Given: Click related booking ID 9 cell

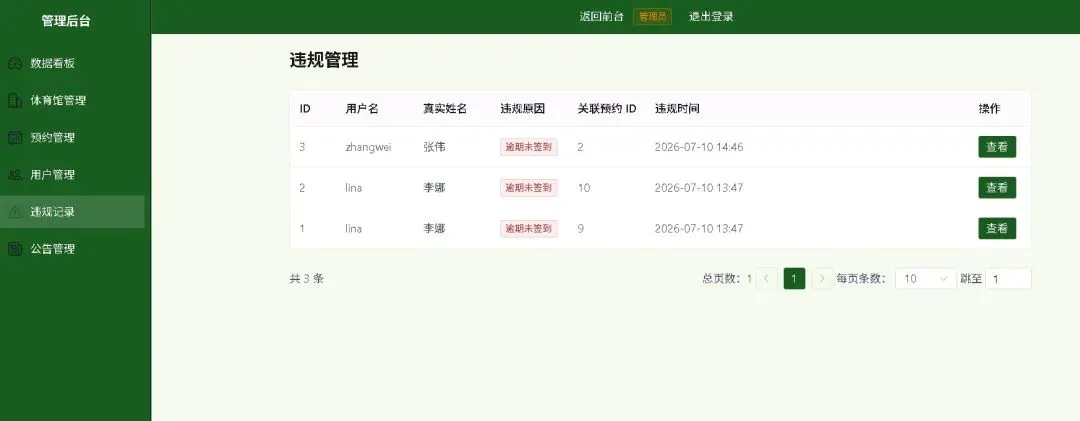Looking at the screenshot, I should 581,228.
